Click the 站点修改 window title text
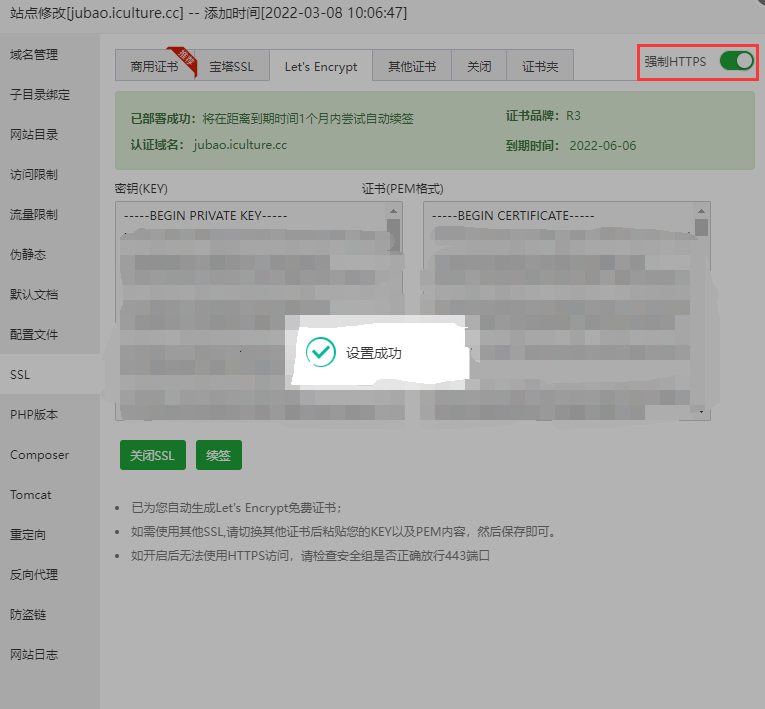Viewport: 765px width, 709px height. (208, 13)
